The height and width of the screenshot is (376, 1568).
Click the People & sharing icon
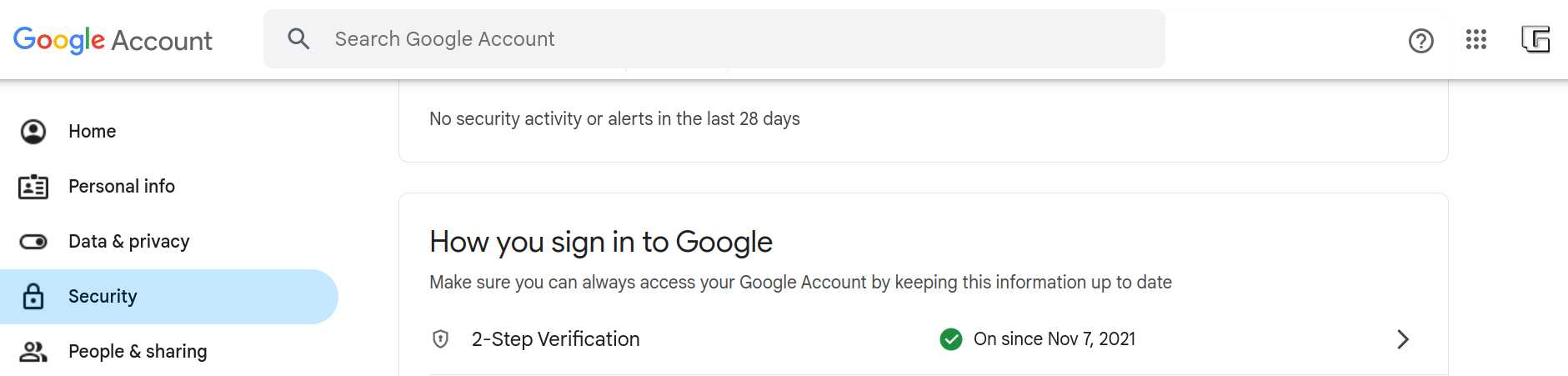pos(33,352)
